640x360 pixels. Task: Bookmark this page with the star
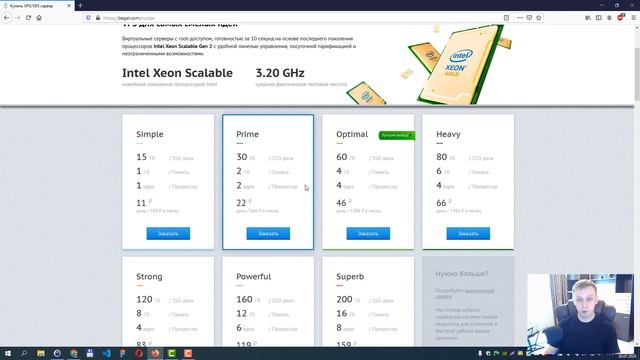pos(539,18)
